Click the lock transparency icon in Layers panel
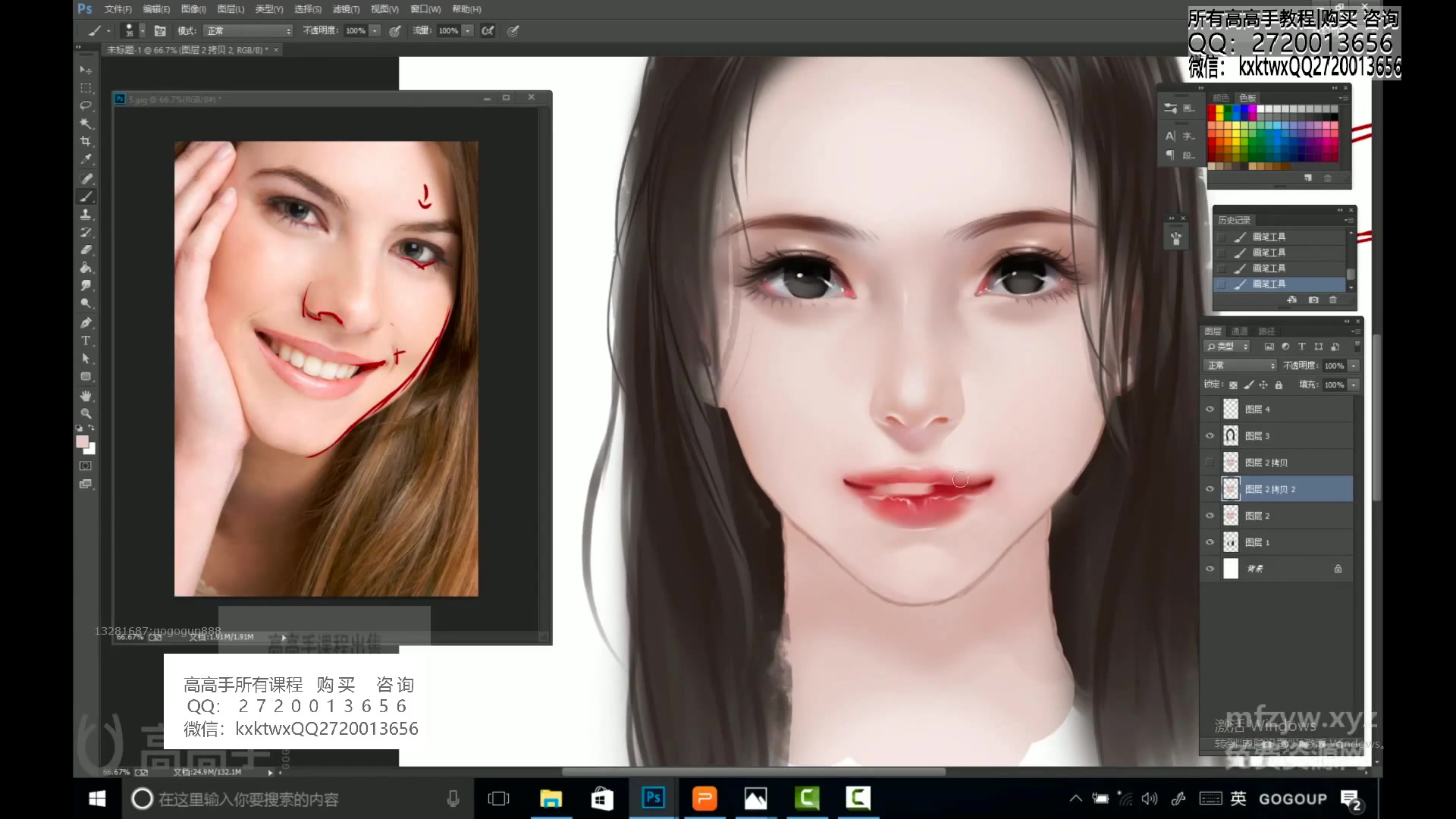The width and height of the screenshot is (1456, 819). pyautogui.click(x=1232, y=385)
